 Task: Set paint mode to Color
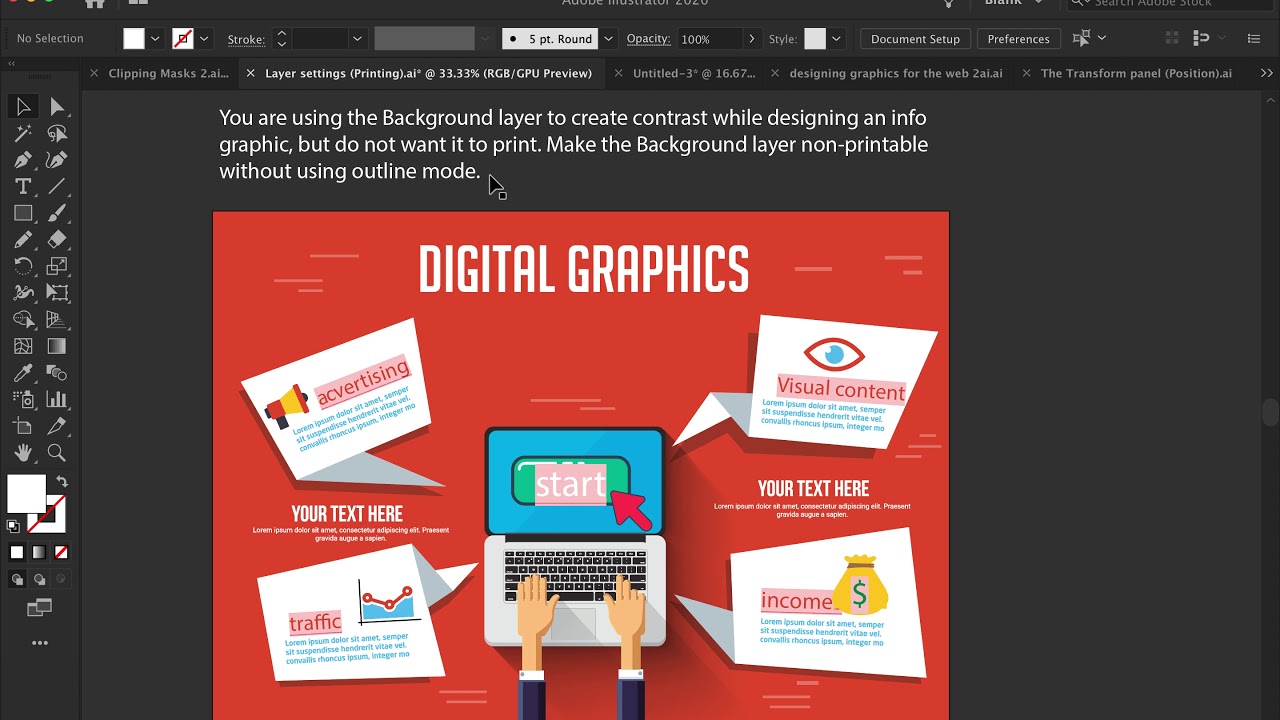click(17, 552)
